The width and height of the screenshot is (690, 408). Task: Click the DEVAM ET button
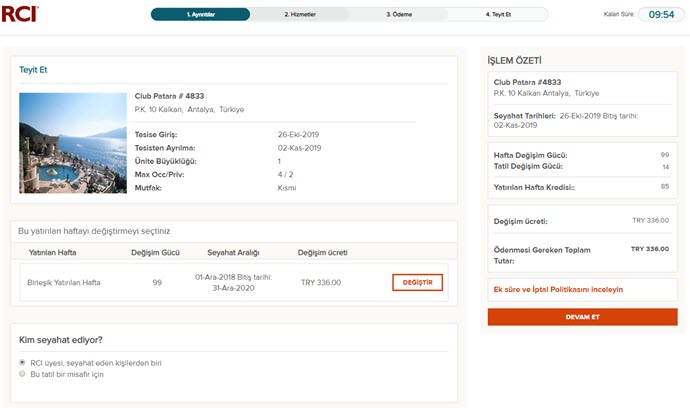582,317
